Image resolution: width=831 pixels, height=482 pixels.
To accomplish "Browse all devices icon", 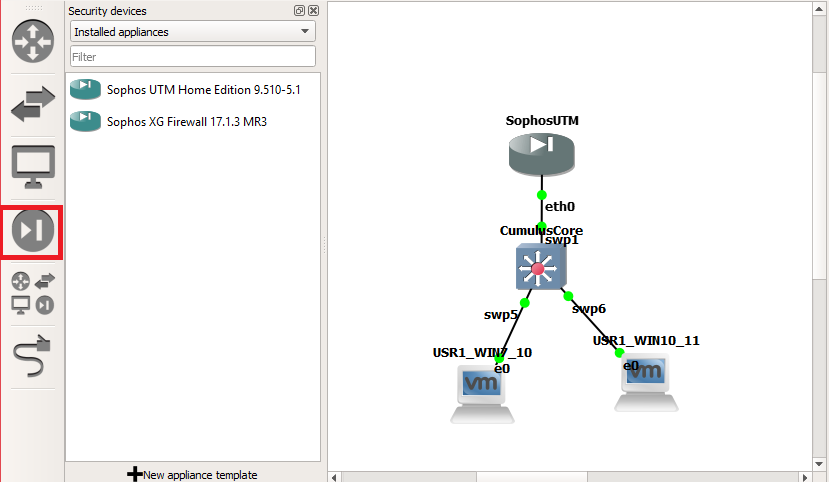I will pyautogui.click(x=32, y=293).
